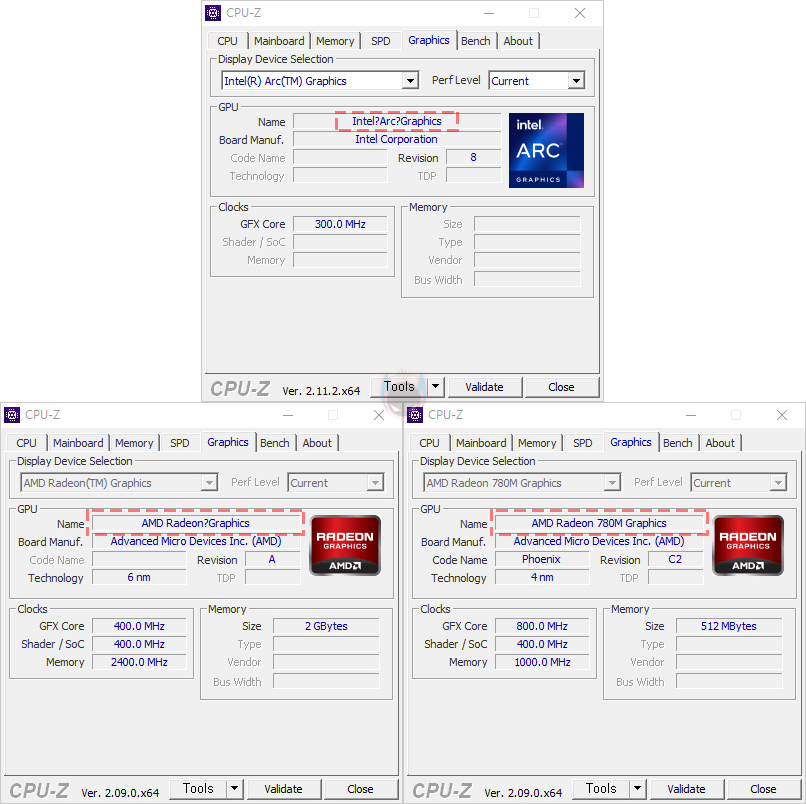Open Memory tab in Intel Arc window

(x=335, y=41)
